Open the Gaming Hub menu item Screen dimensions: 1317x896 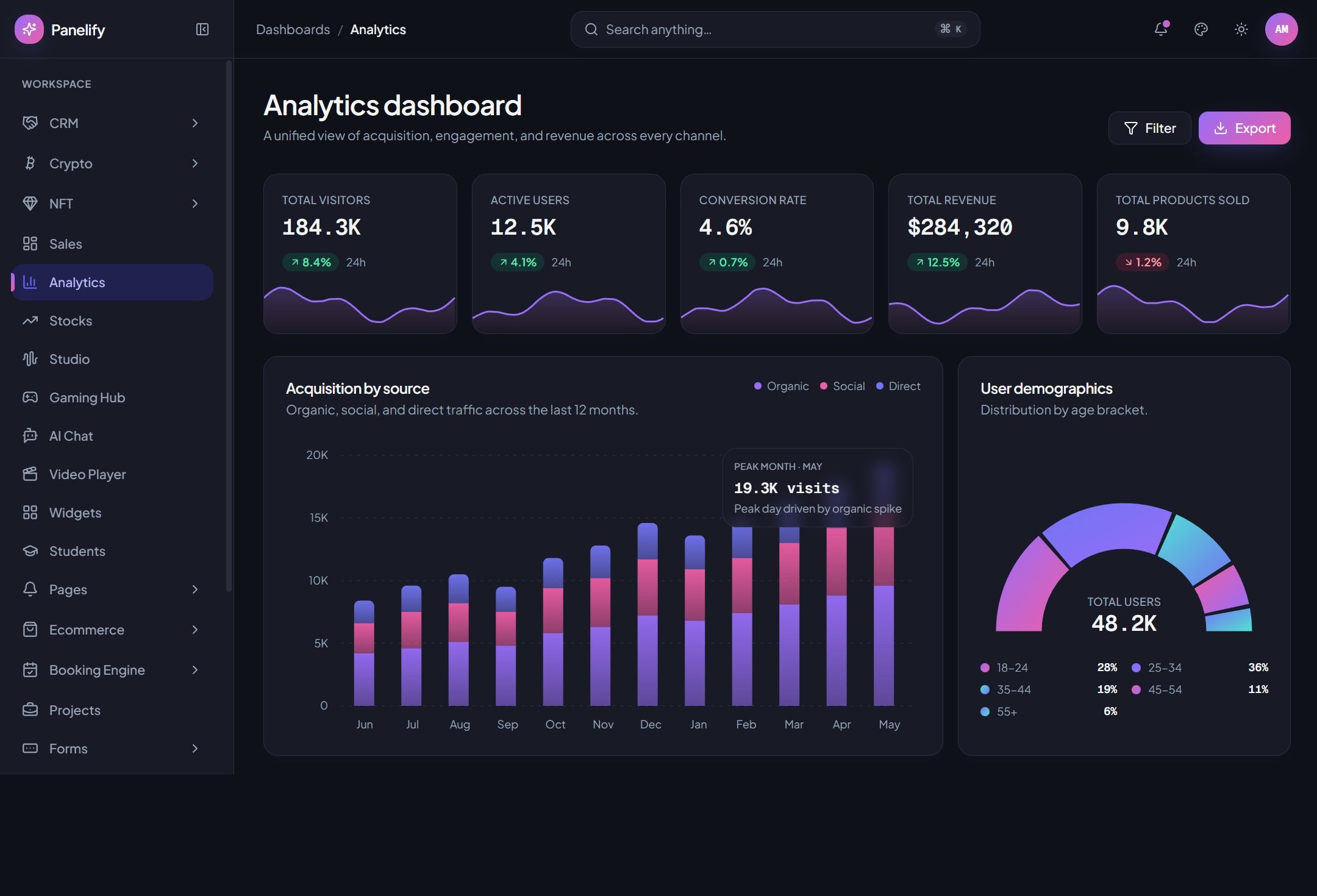click(112, 397)
